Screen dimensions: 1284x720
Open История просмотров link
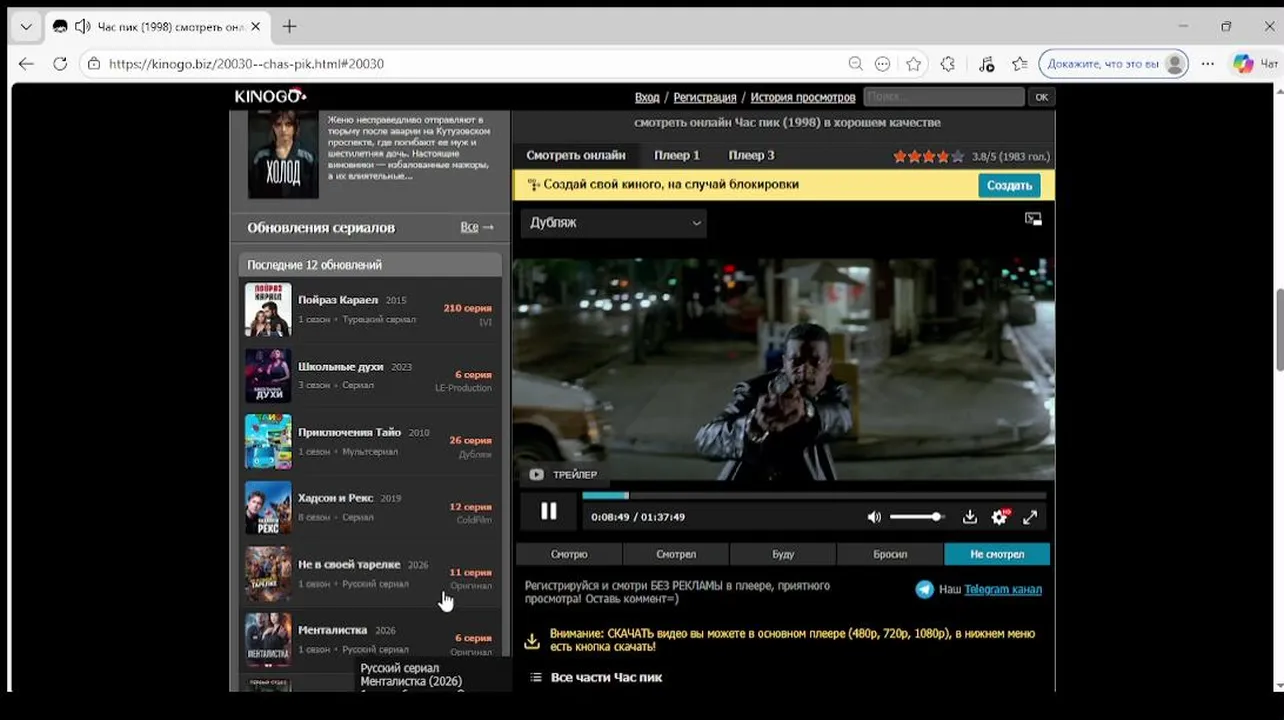pyautogui.click(x=803, y=97)
